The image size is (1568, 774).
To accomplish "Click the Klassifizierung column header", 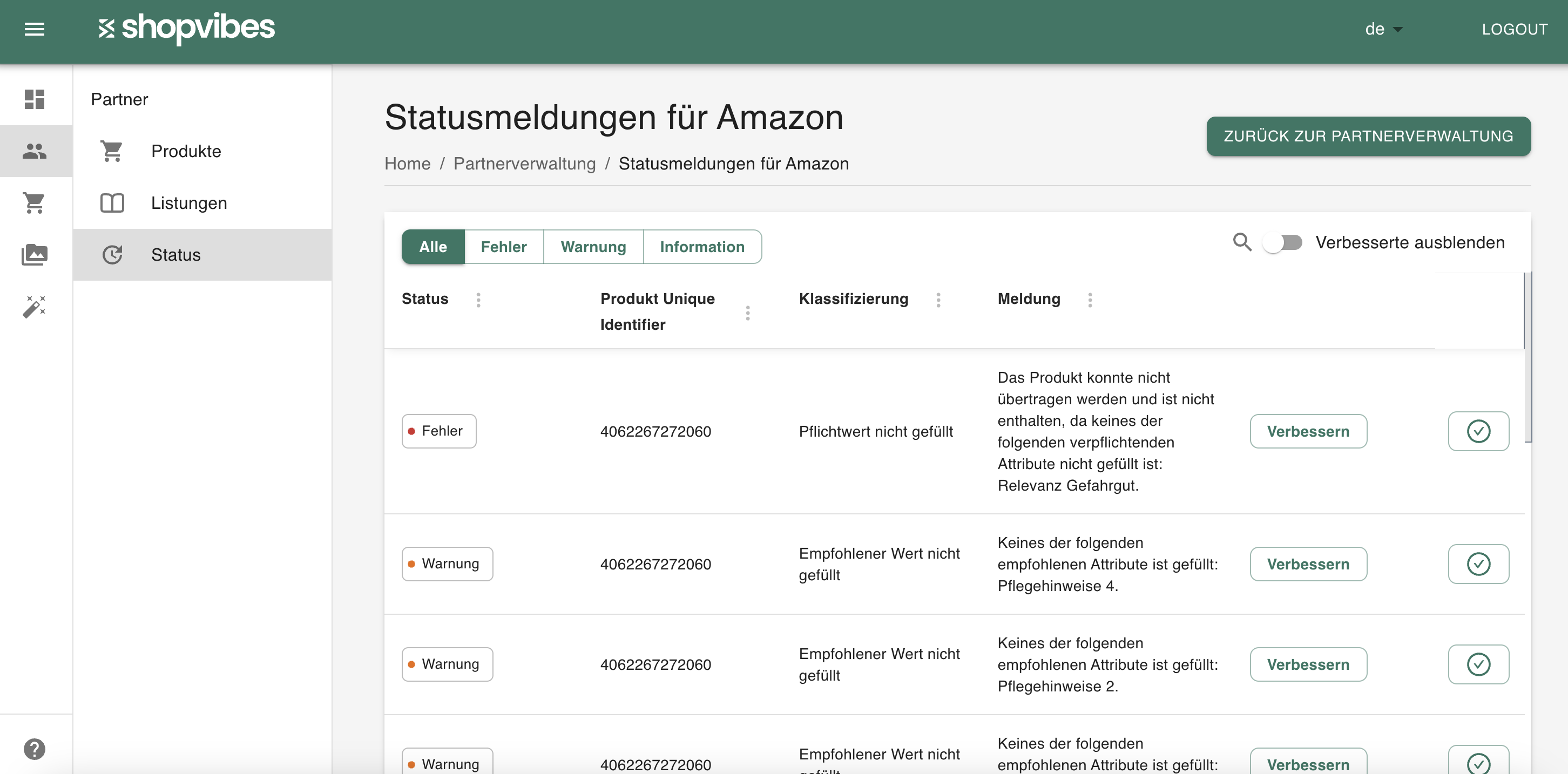I will coord(854,299).
